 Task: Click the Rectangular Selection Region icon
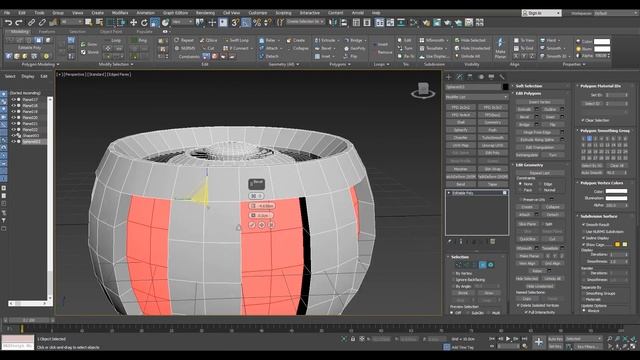tap(110, 22)
